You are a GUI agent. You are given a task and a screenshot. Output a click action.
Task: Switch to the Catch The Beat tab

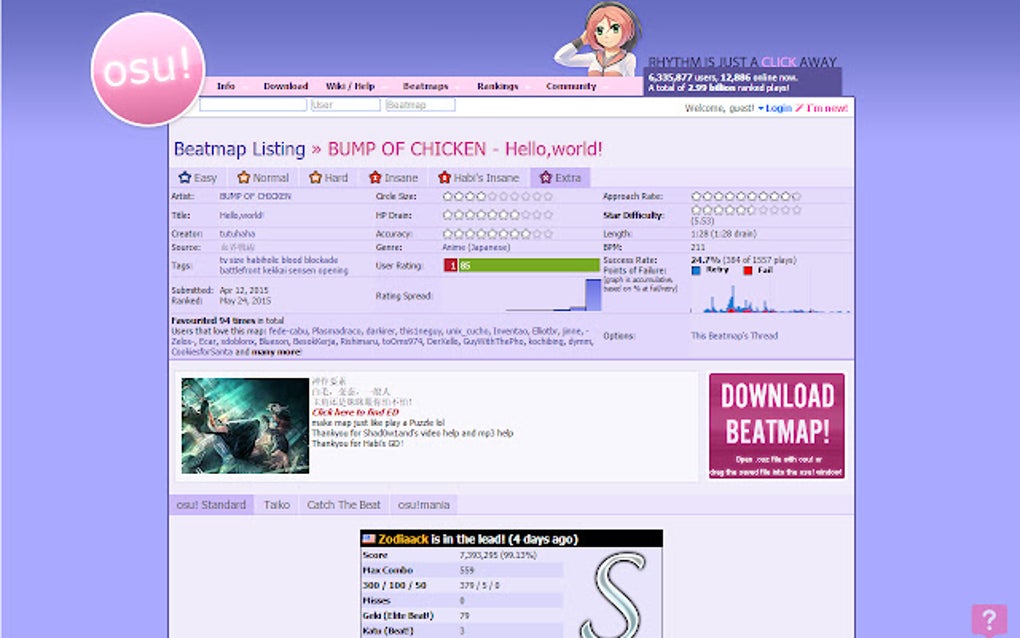(343, 505)
